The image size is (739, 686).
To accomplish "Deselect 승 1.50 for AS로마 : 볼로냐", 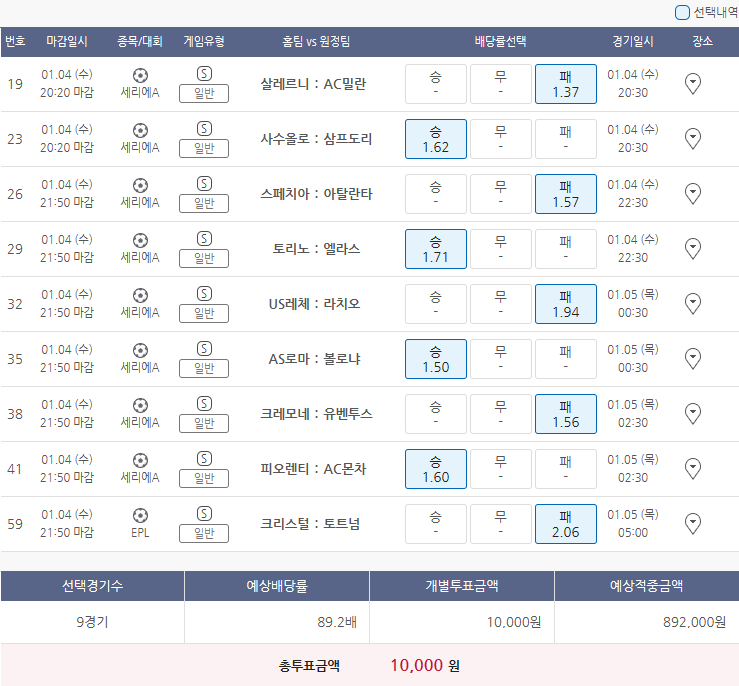I will 435,359.
